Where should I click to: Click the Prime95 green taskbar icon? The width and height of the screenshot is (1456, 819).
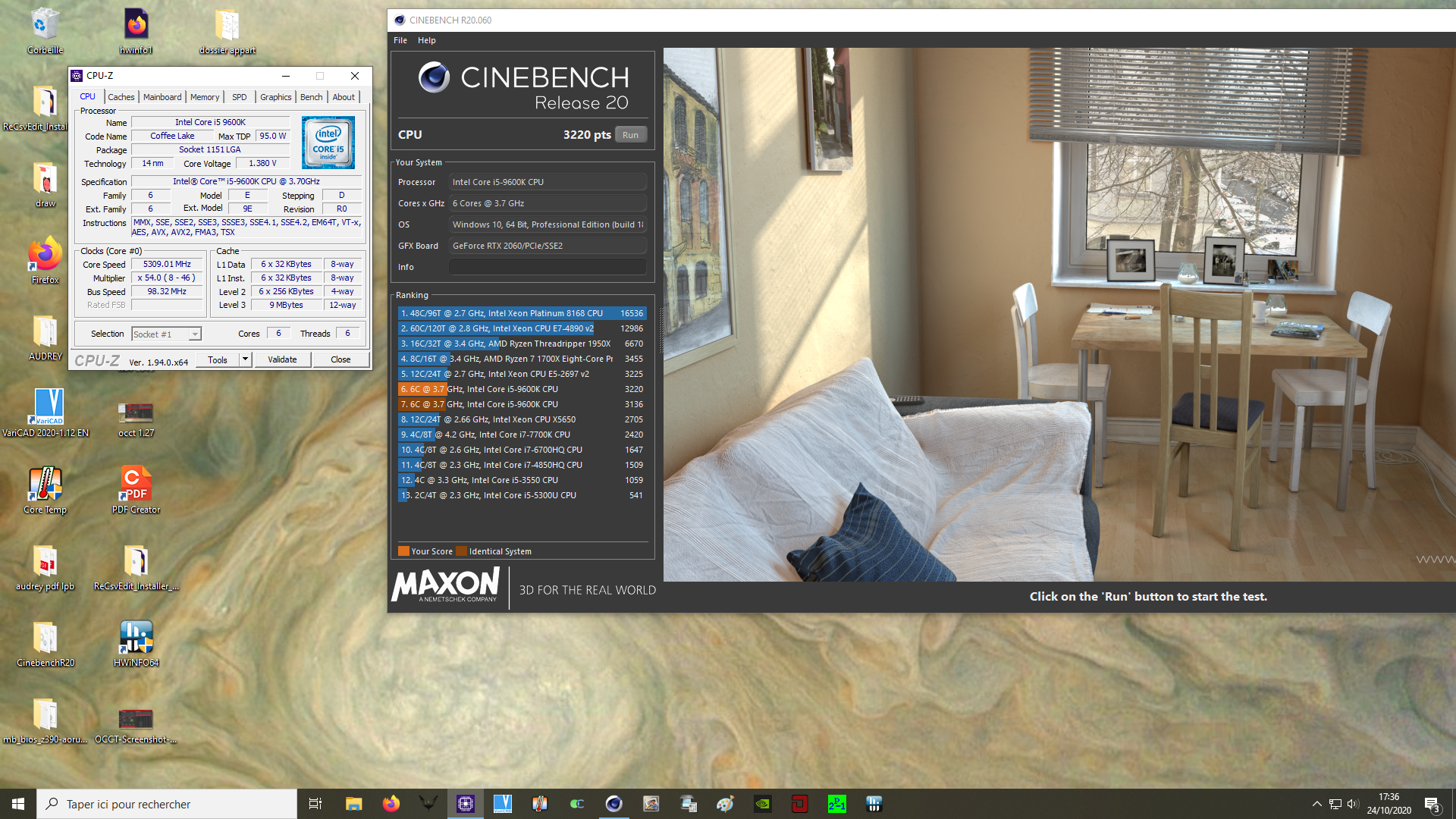pos(837,804)
